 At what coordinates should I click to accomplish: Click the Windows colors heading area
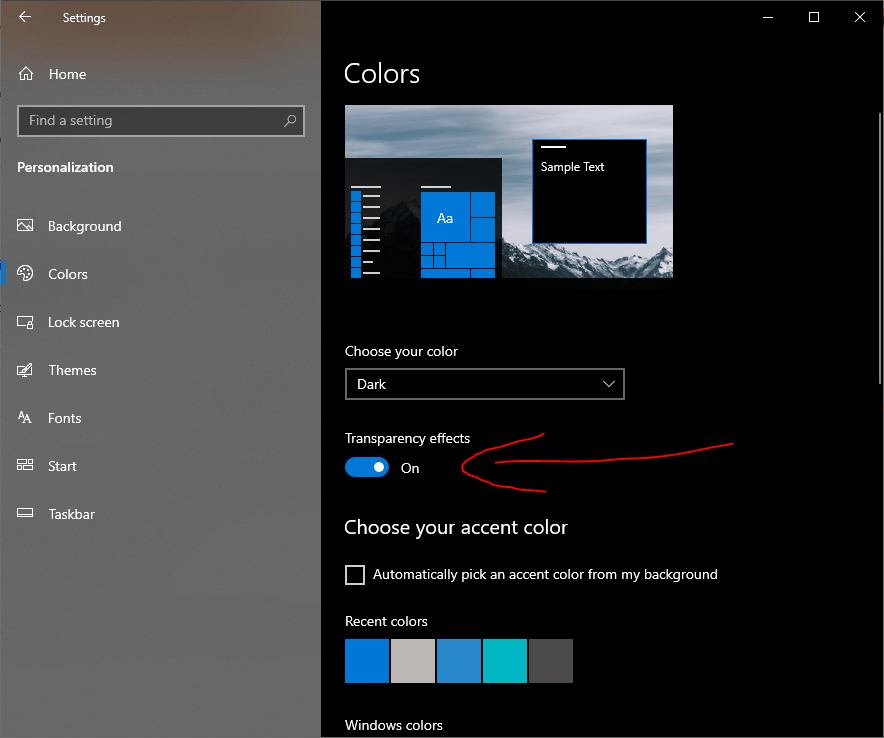[x=393, y=725]
